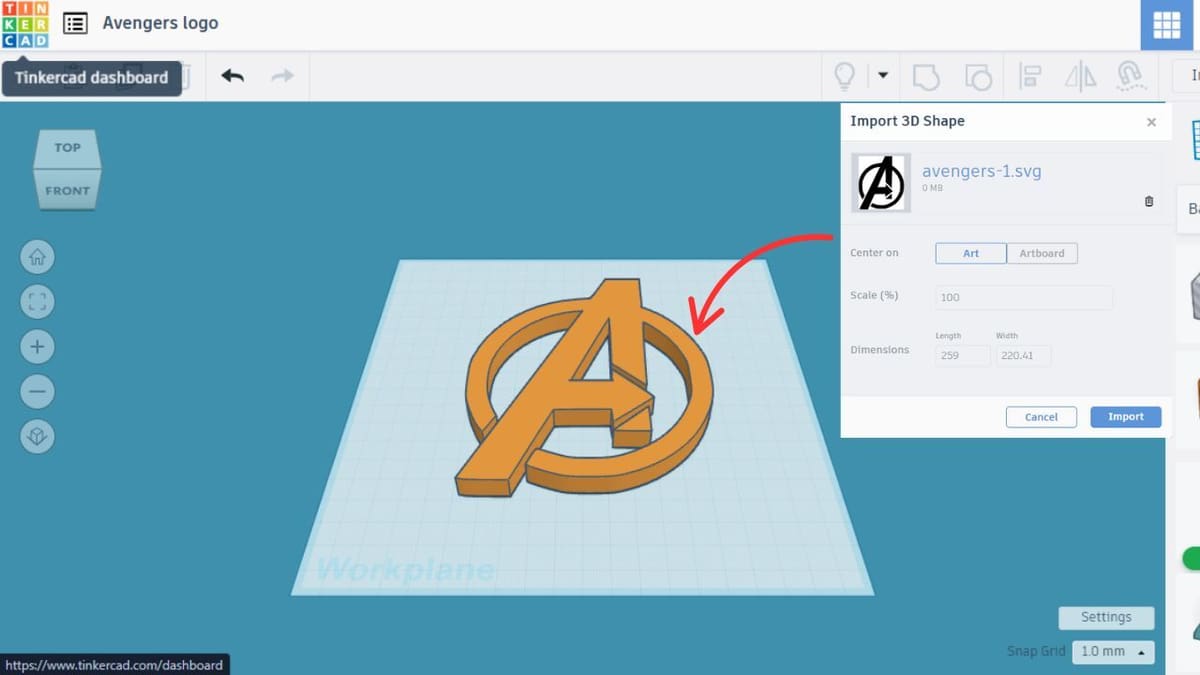Redo the last undone action
1200x675 pixels.
[x=283, y=76]
